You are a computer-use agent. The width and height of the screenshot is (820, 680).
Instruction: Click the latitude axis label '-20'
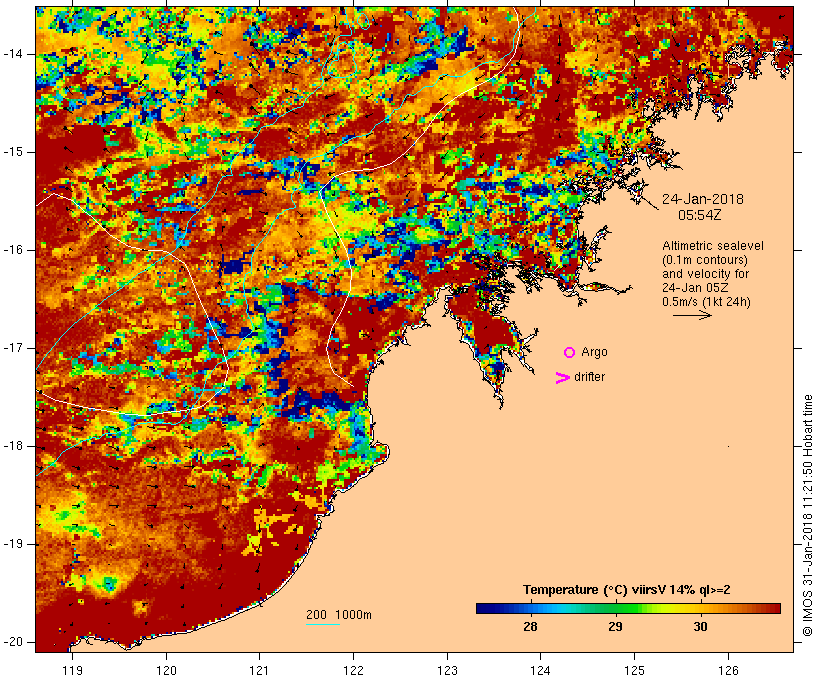[13, 642]
